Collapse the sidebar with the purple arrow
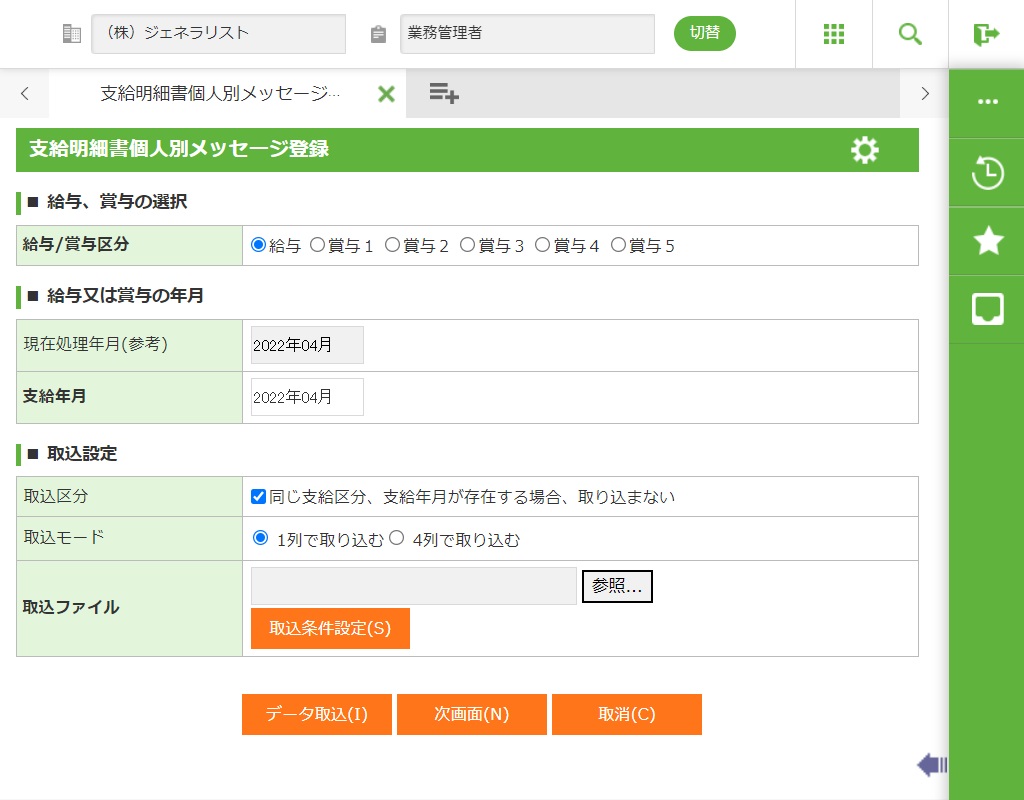 (932, 765)
